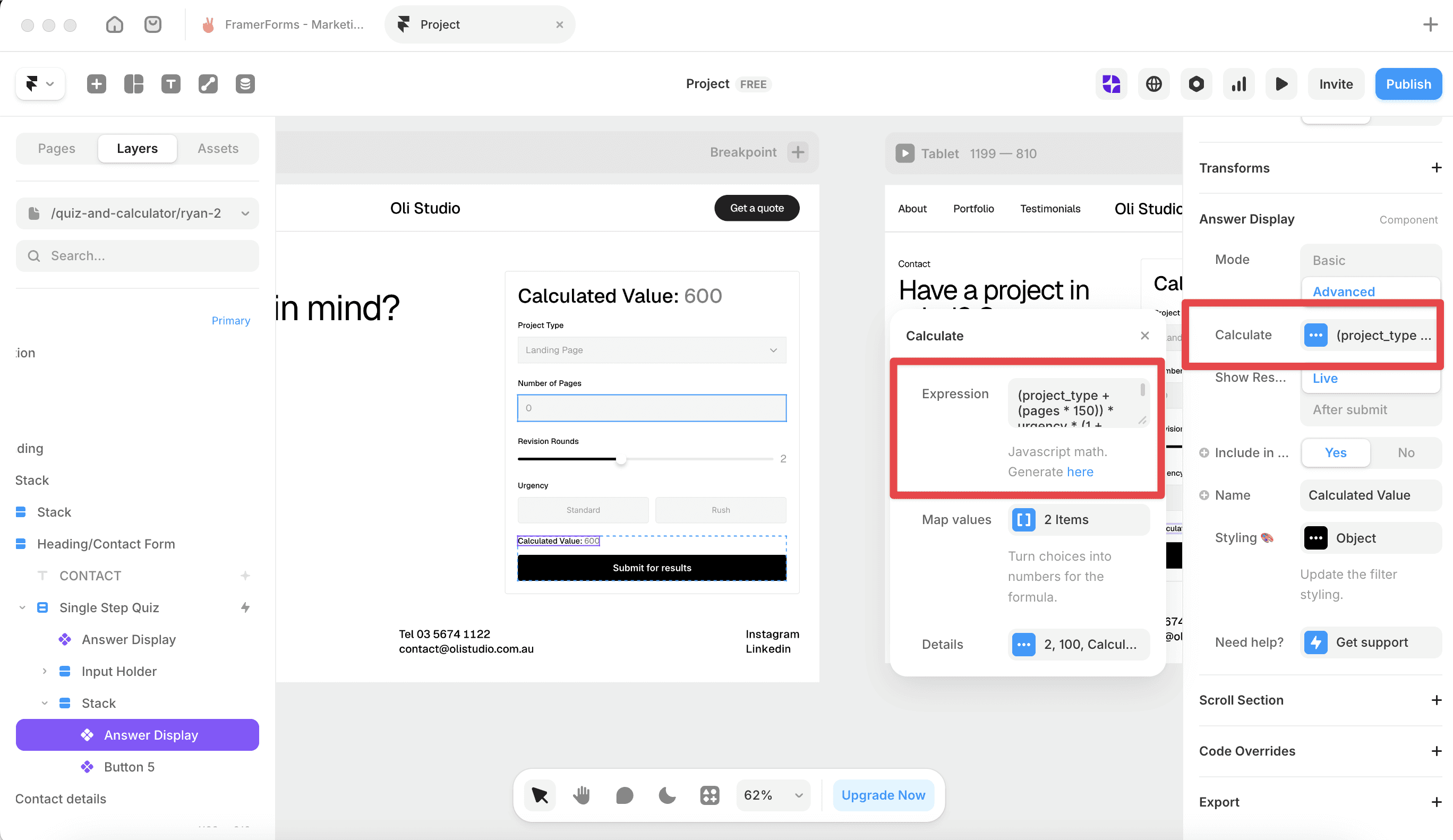Click the home icon in title bar
Screen dimensions: 1453x840
(x=115, y=24)
